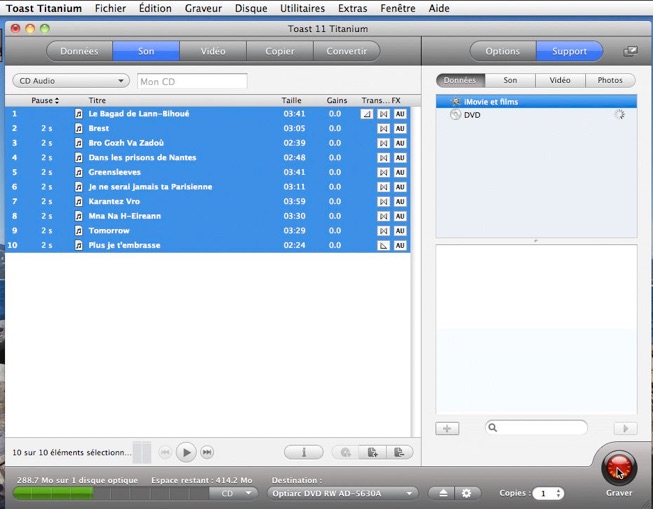Switch to the Vidéo main tab
This screenshot has height=509, width=653.
[213, 51]
